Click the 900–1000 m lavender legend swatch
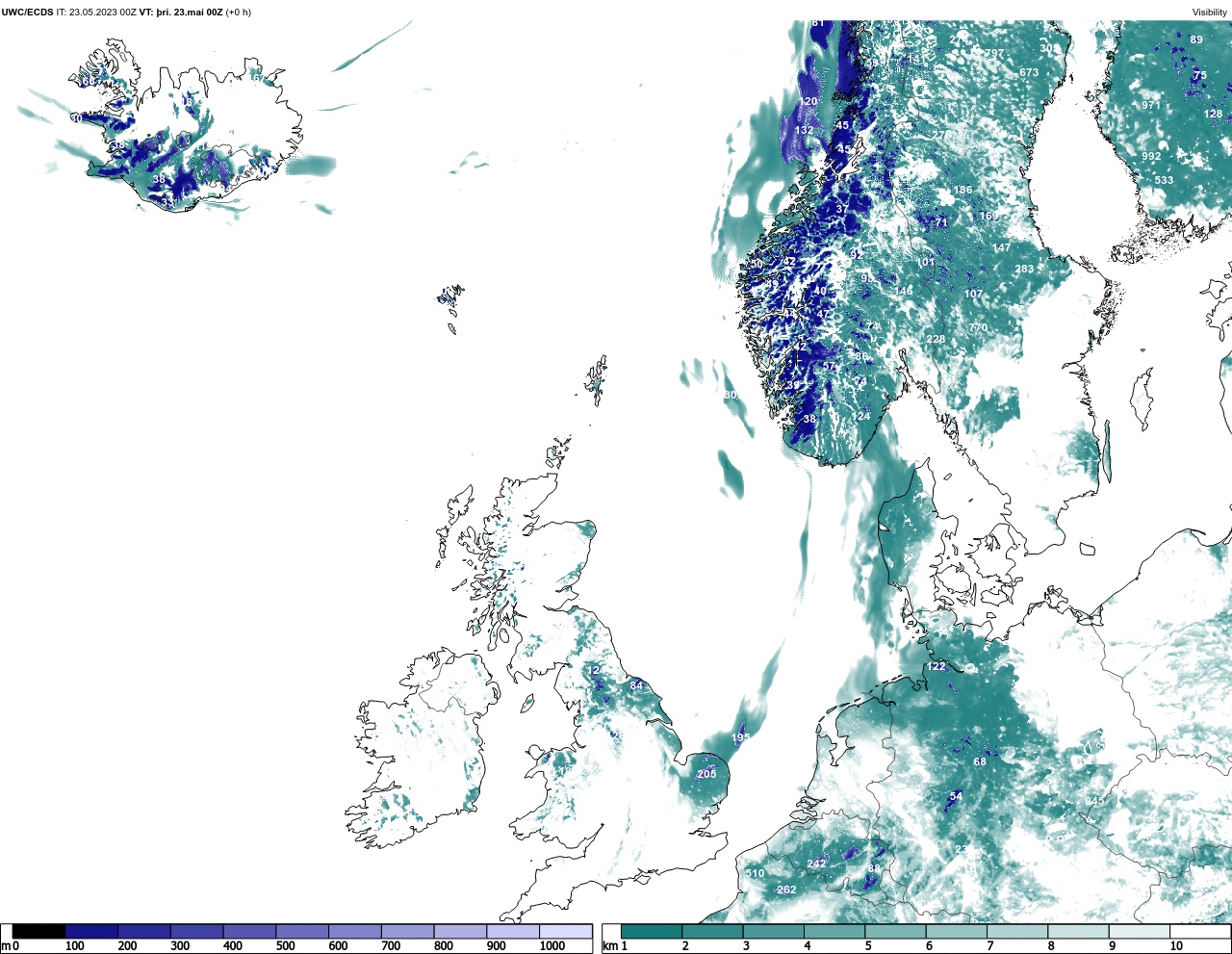Image resolution: width=1232 pixels, height=954 pixels. (x=512, y=932)
